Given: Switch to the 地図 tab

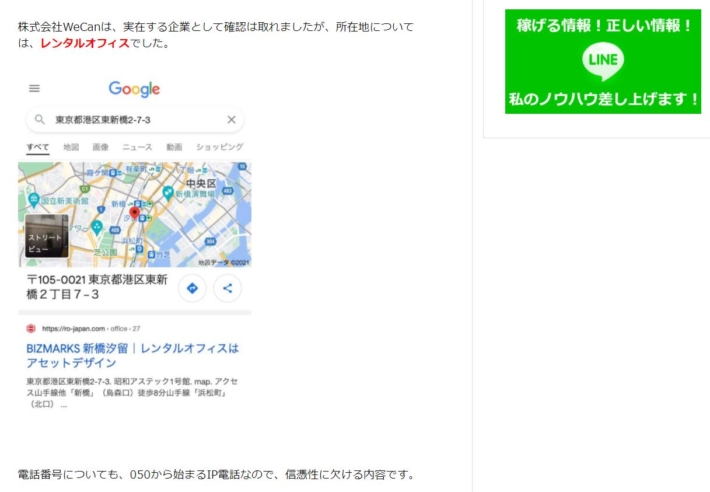Looking at the screenshot, I should pos(71,147).
